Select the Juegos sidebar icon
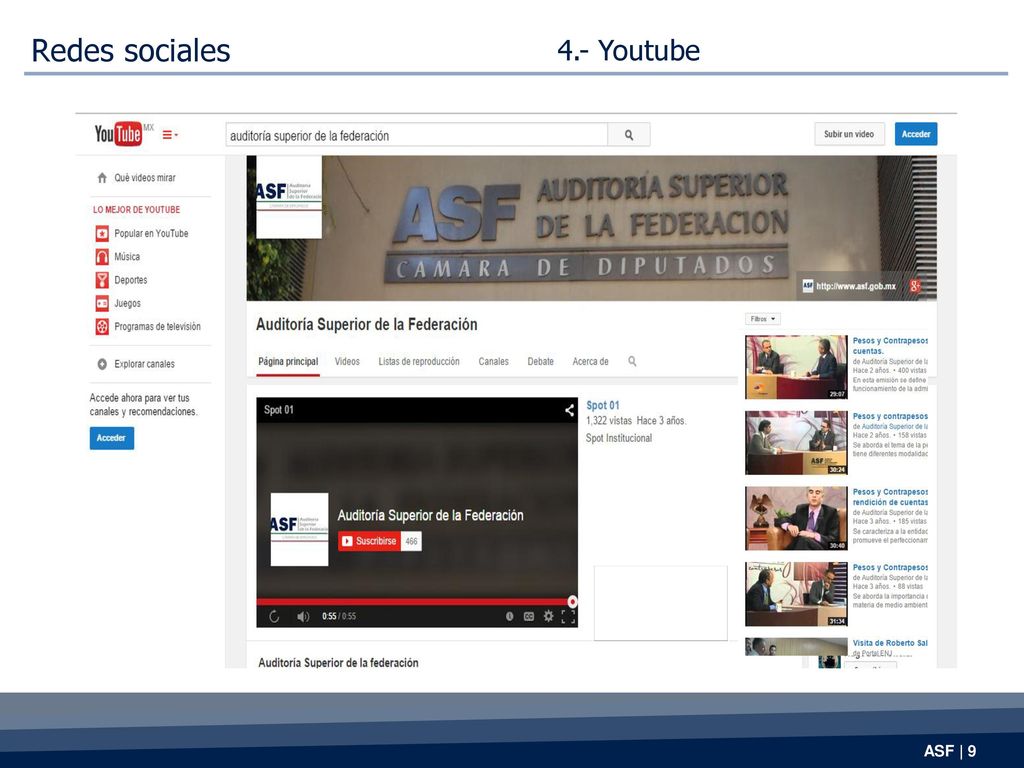The width and height of the screenshot is (1024, 768). click(102, 303)
